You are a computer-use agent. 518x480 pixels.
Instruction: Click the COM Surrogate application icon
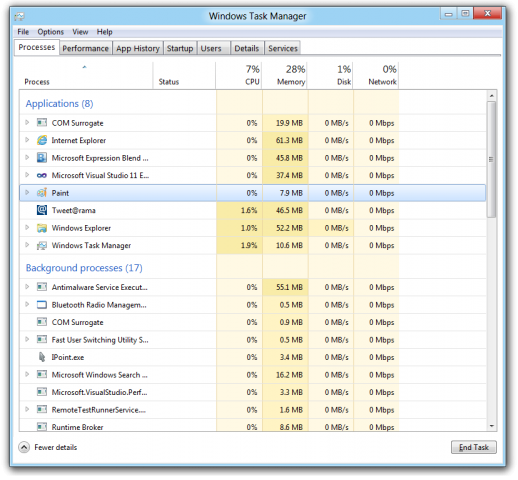click(x=42, y=123)
